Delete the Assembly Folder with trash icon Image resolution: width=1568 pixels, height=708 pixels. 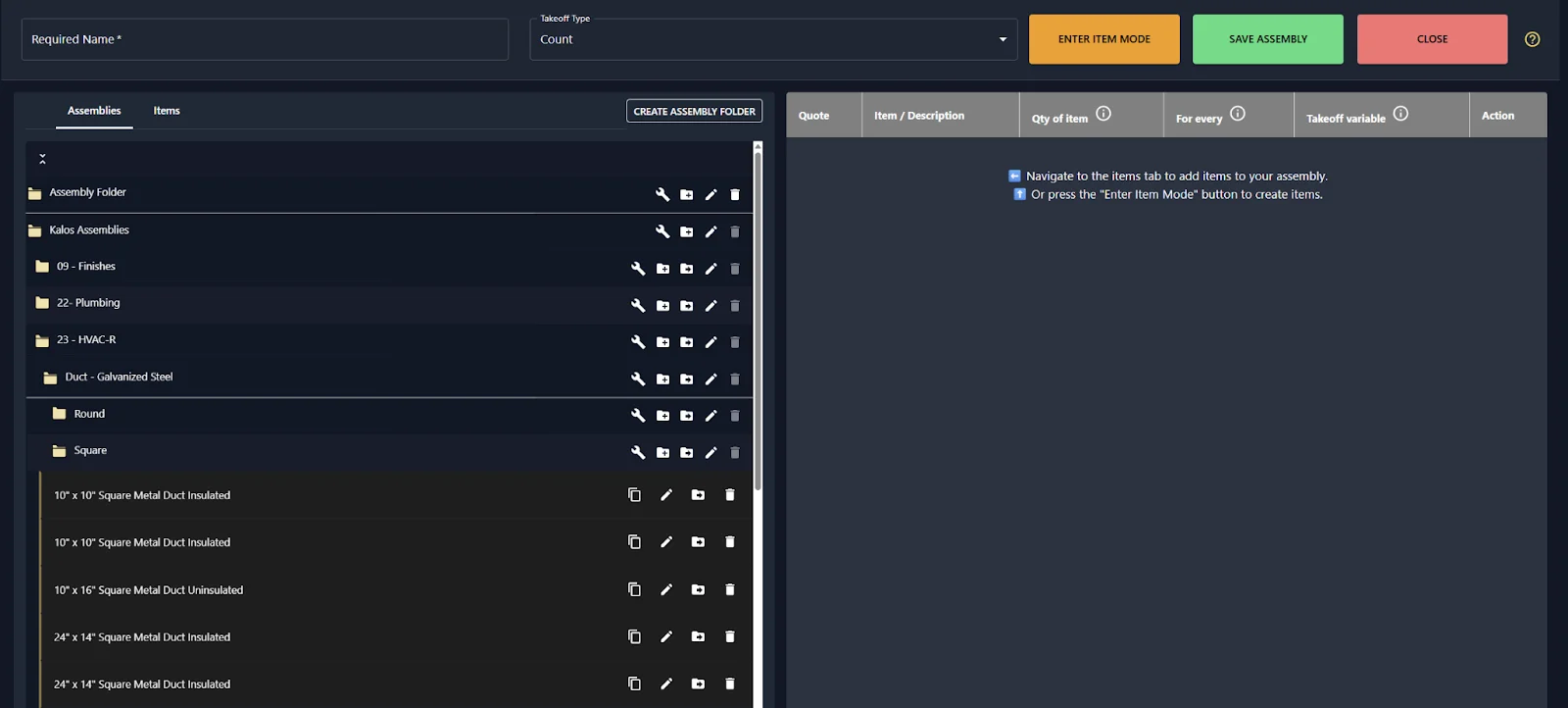pyautogui.click(x=735, y=194)
